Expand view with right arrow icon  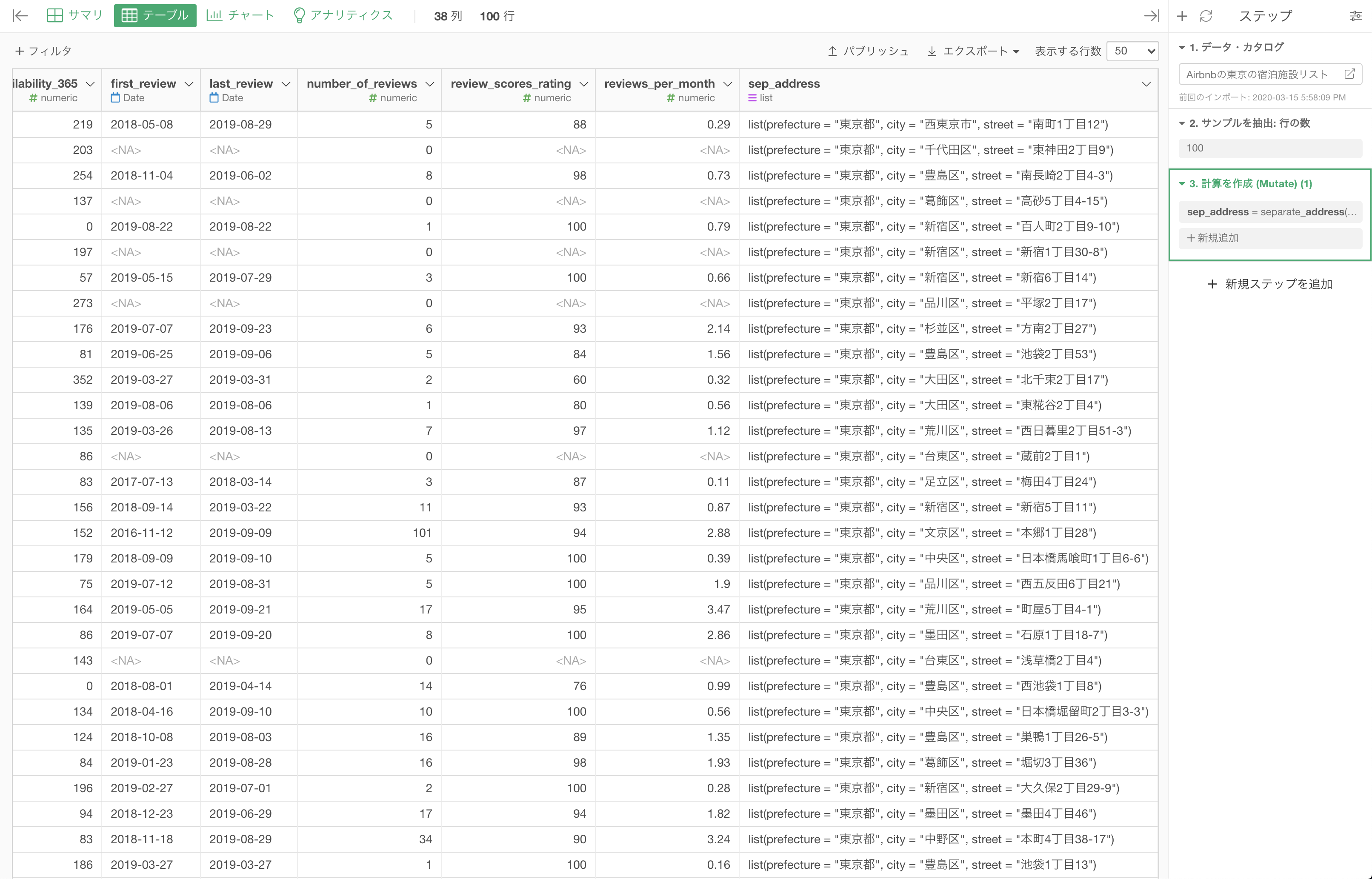(1152, 16)
